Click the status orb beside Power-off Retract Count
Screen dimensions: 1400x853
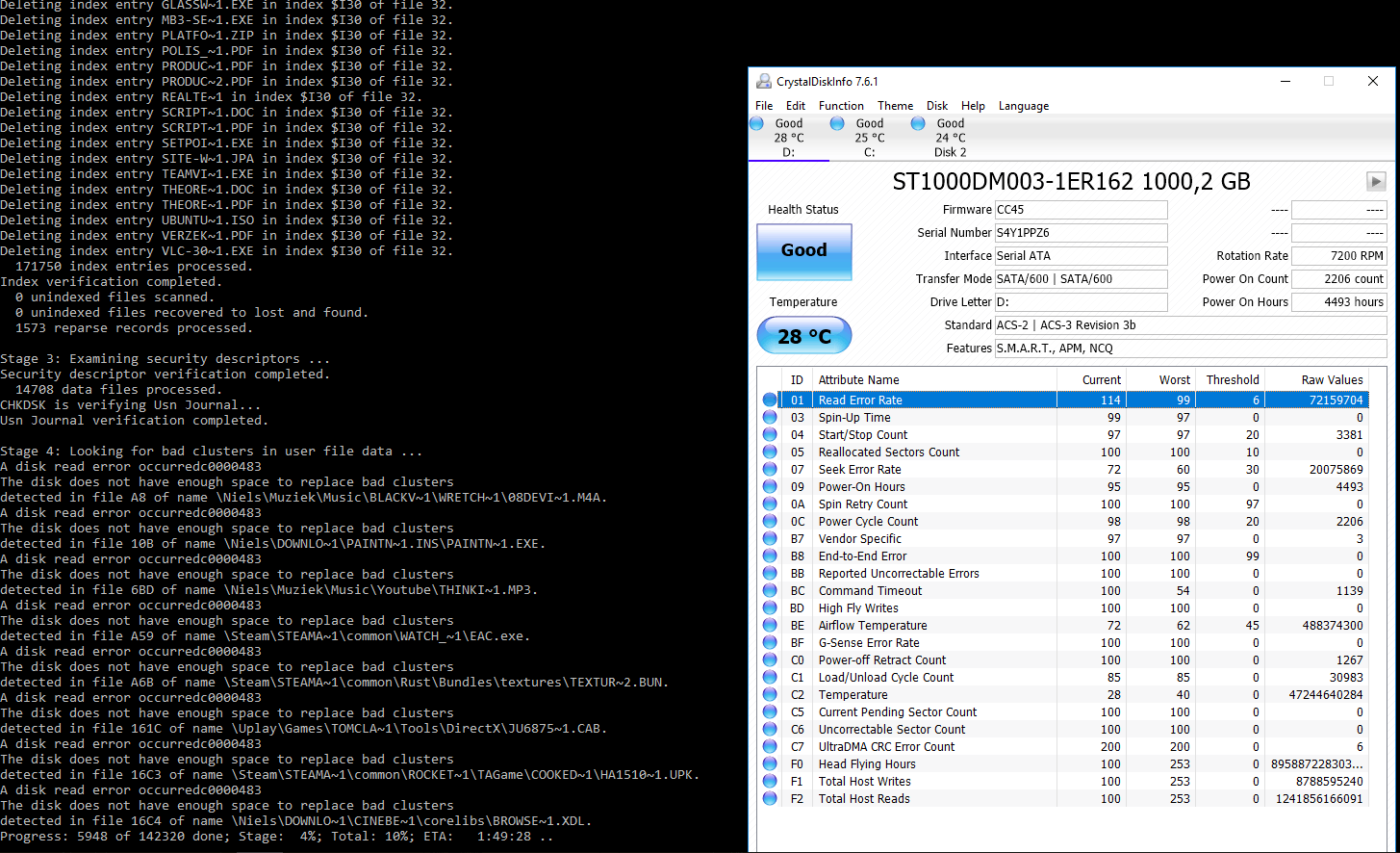770,659
